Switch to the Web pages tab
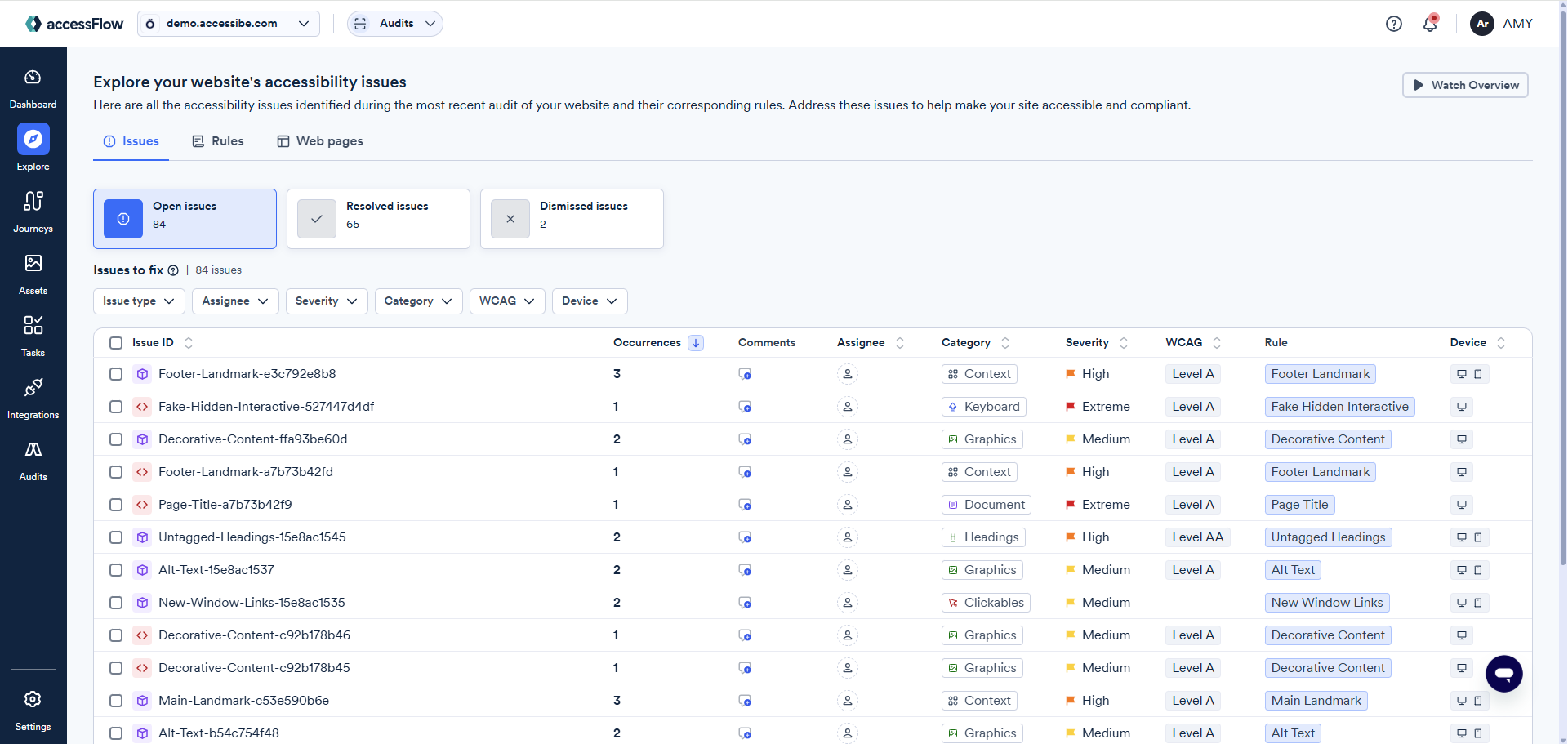Image resolution: width=1568 pixels, height=744 pixels. click(320, 141)
